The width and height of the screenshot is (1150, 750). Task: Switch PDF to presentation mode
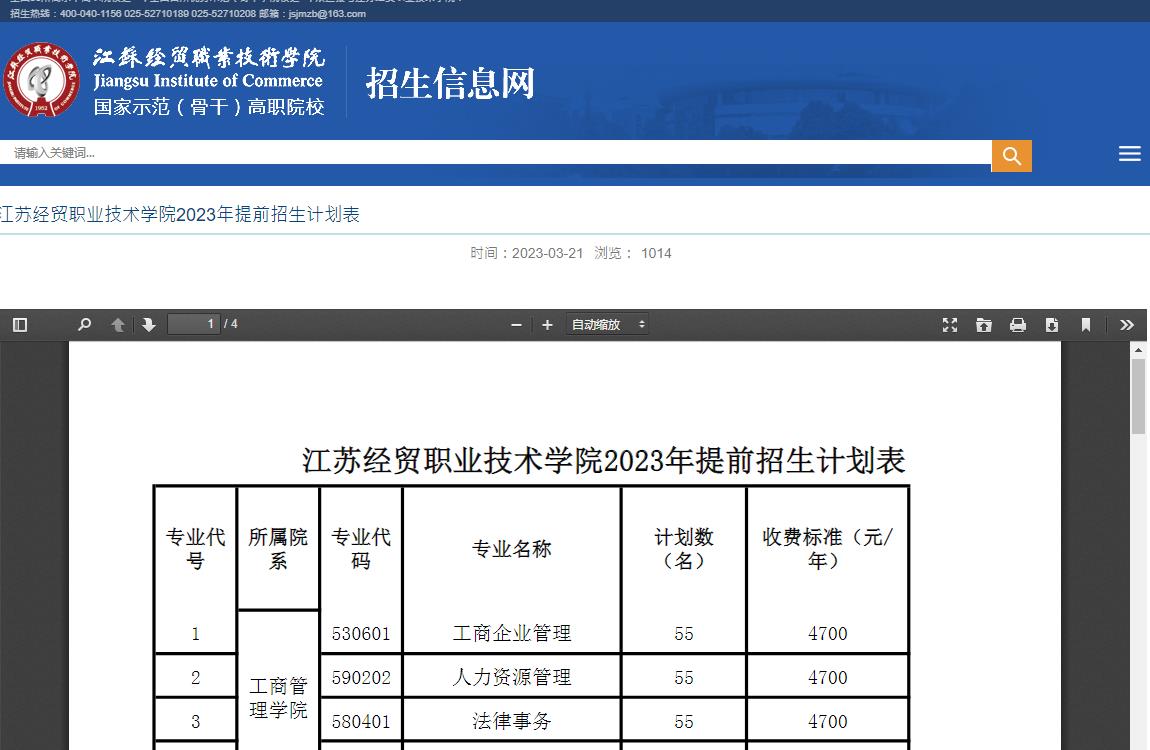tap(950, 325)
